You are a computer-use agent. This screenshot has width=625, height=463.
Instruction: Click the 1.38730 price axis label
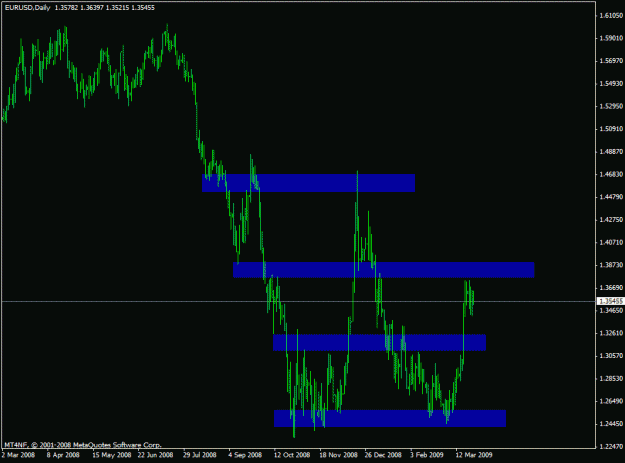(611, 265)
